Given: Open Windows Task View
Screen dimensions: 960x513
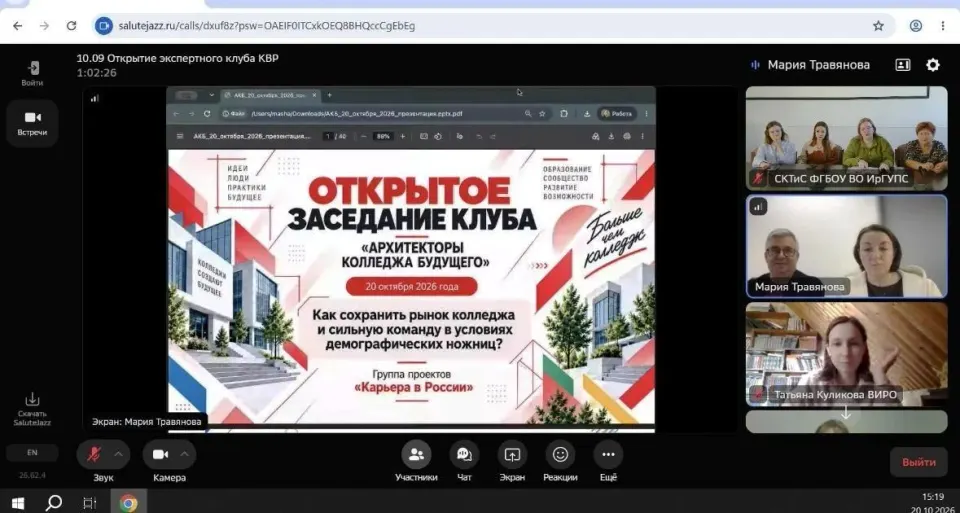Looking at the screenshot, I should (89, 503).
